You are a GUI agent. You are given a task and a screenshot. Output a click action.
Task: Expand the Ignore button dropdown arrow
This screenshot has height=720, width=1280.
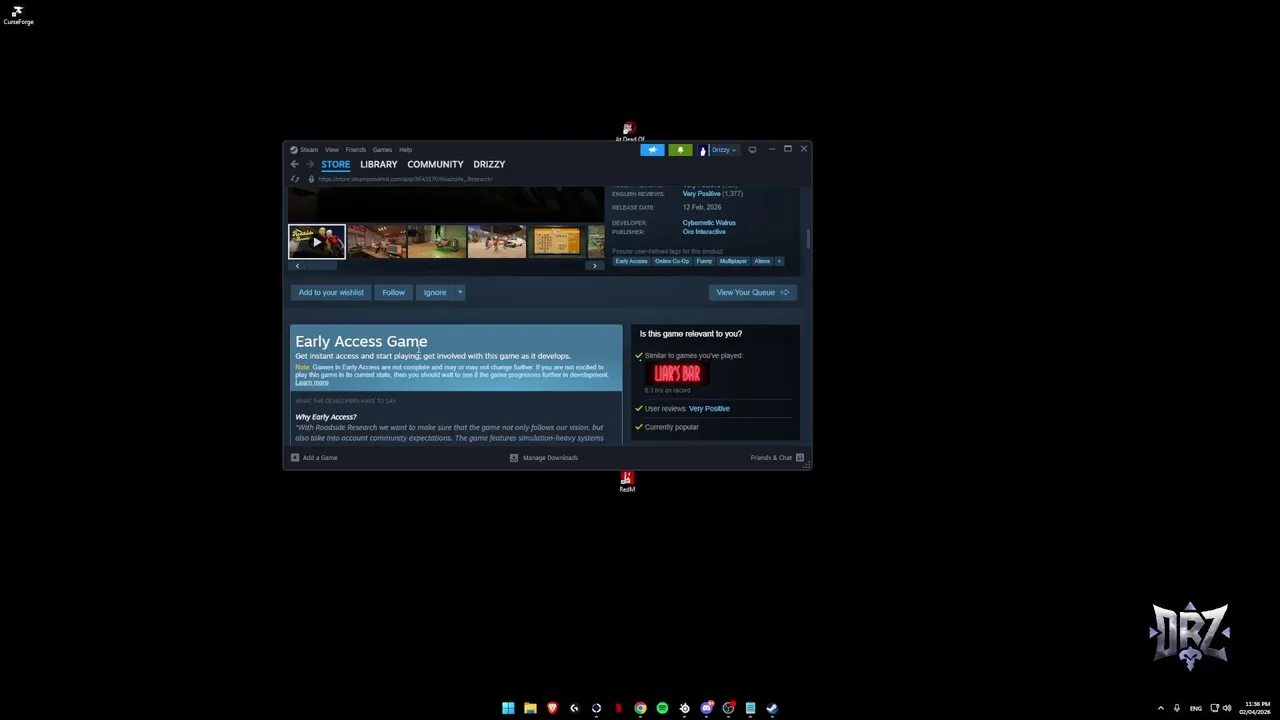click(460, 292)
